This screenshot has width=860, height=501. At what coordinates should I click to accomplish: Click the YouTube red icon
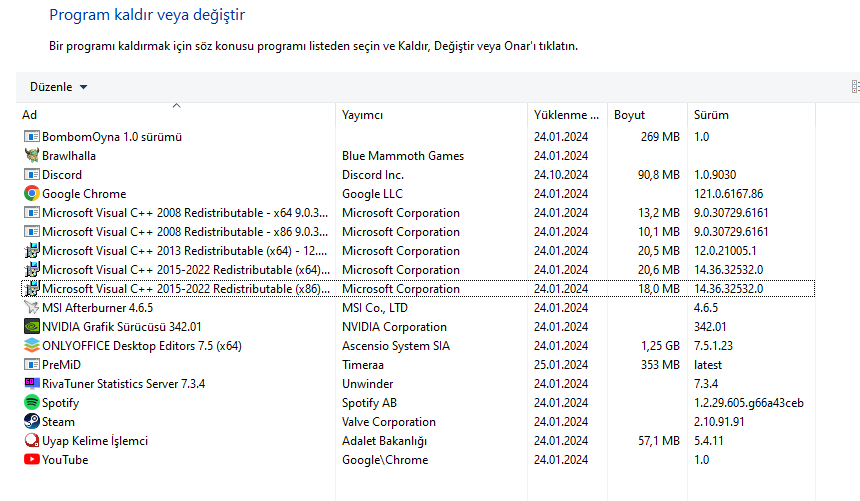click(x=32, y=460)
